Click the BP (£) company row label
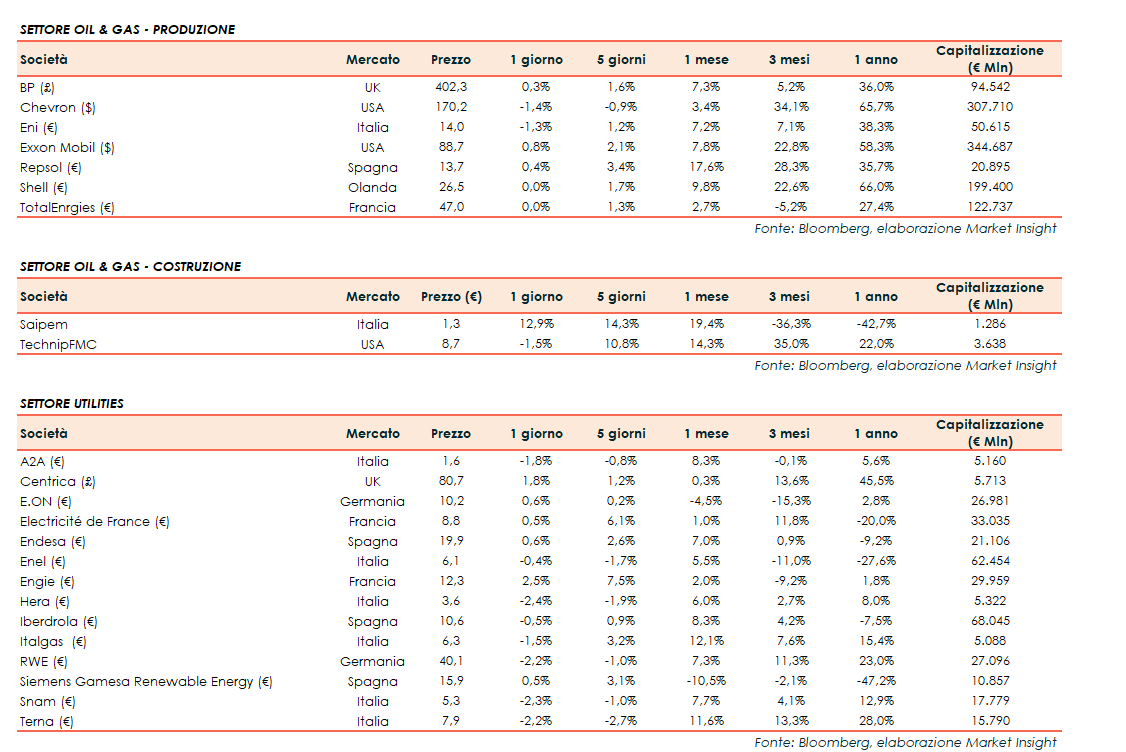The height and width of the screenshot is (752, 1126). pyautogui.click(x=37, y=87)
